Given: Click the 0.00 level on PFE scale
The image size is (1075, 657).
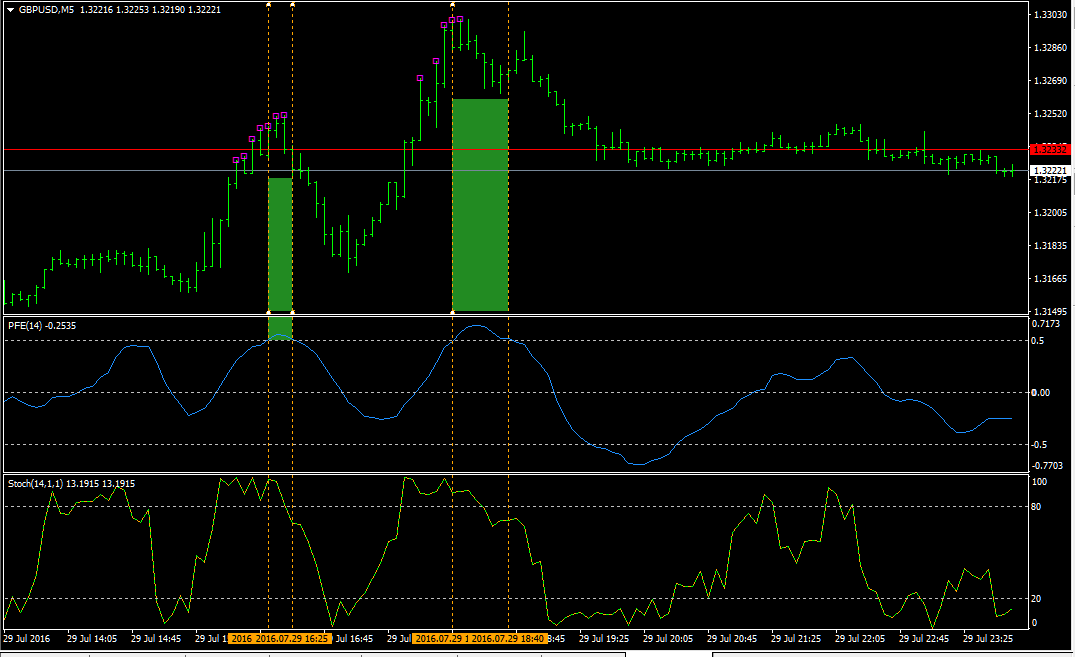Looking at the screenshot, I should pyautogui.click(x=1041, y=392).
